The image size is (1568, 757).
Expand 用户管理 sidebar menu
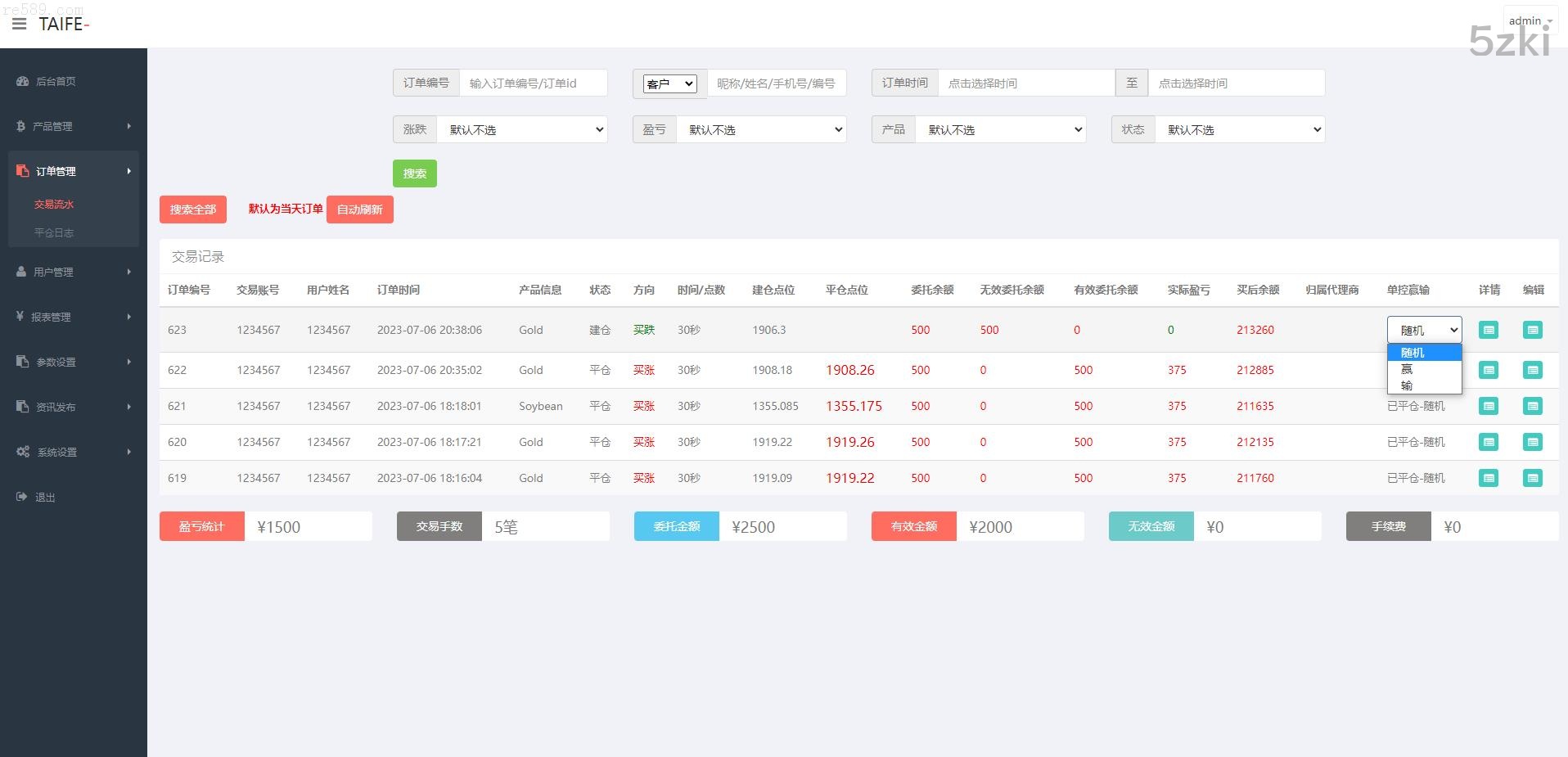tap(74, 272)
